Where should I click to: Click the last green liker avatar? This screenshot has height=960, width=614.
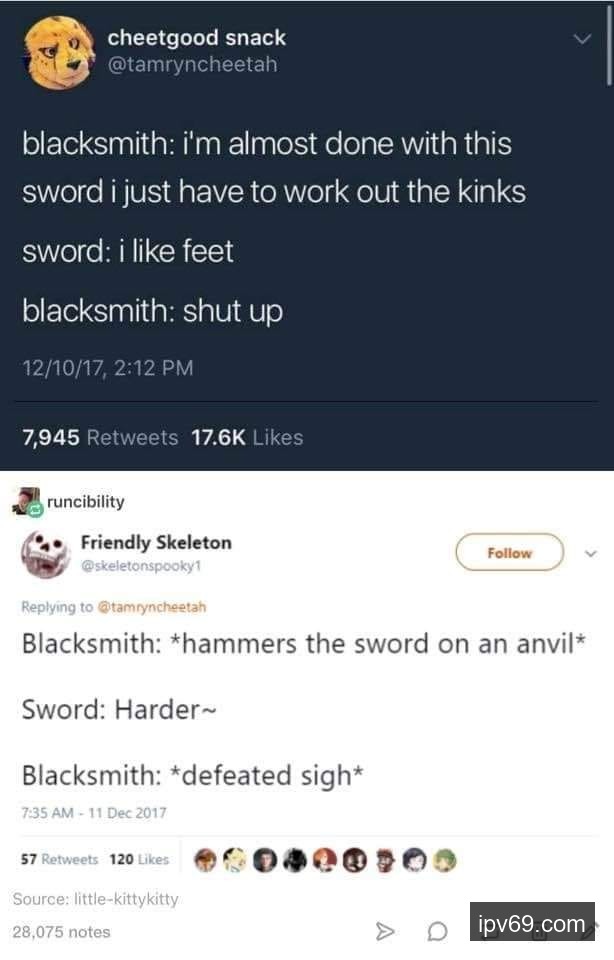(445, 860)
